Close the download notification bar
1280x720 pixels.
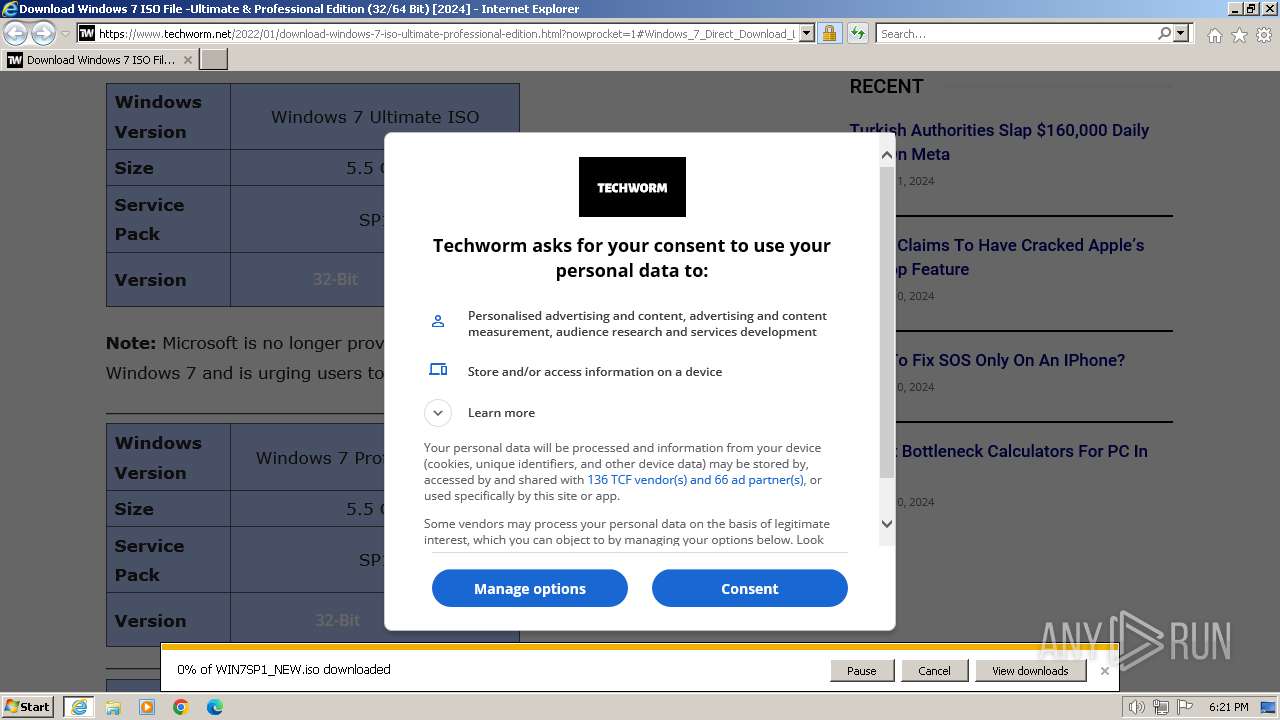(x=1105, y=671)
